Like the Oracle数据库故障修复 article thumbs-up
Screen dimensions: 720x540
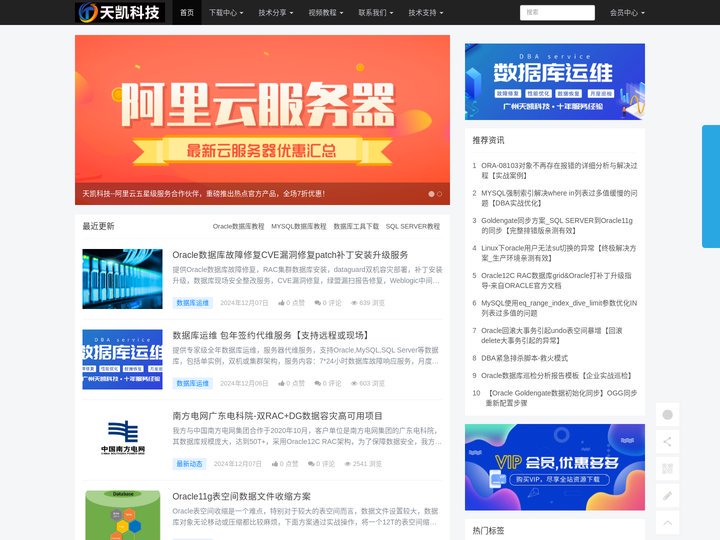281,303
